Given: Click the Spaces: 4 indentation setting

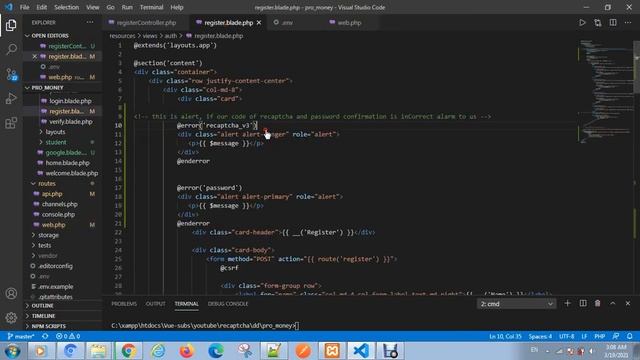Looking at the screenshot, I should (x=540, y=336).
